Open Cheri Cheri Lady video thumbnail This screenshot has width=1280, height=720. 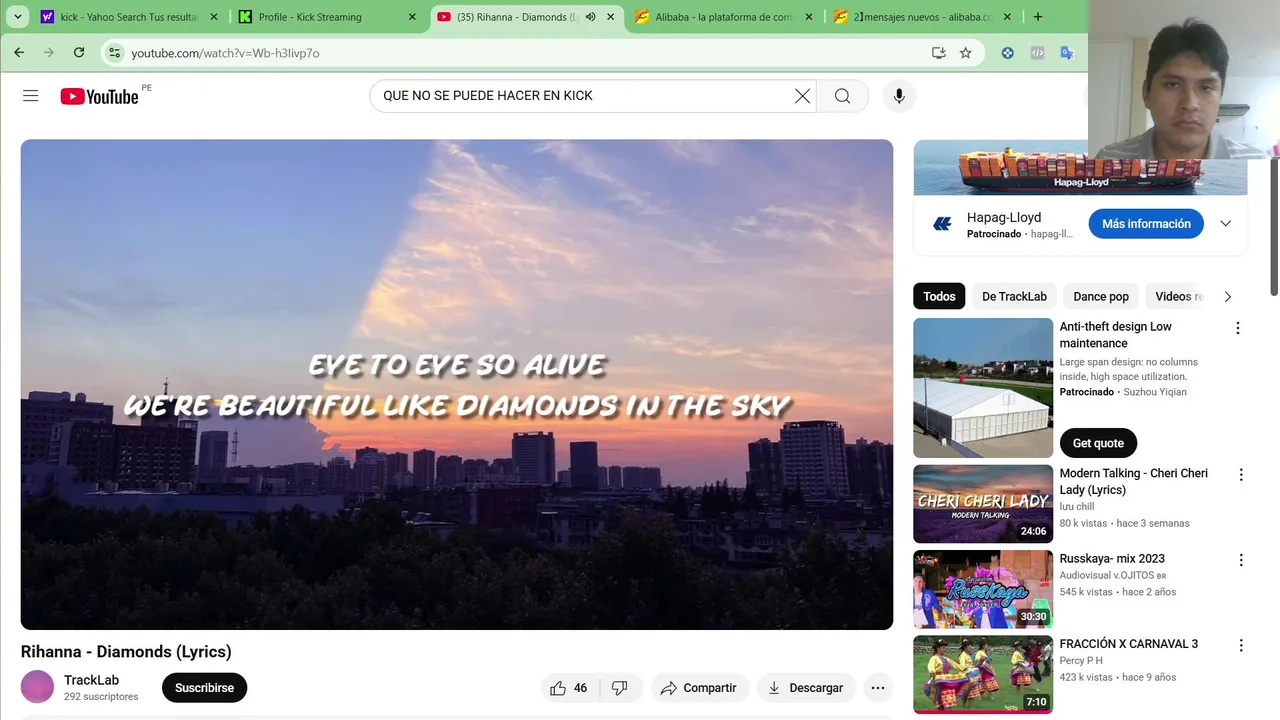[983, 504]
